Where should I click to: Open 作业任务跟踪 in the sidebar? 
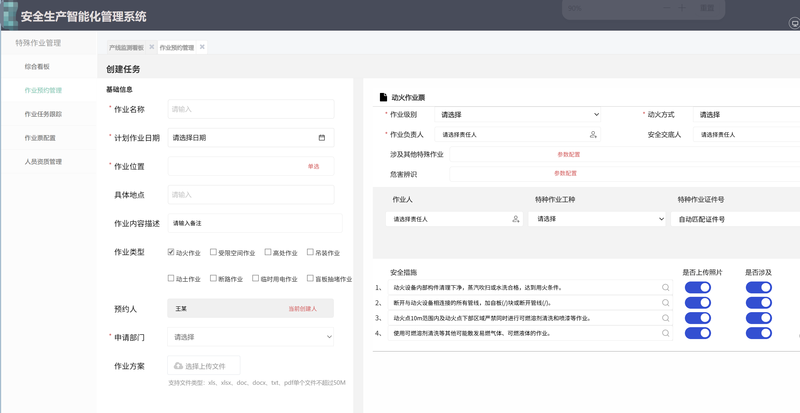(x=43, y=114)
